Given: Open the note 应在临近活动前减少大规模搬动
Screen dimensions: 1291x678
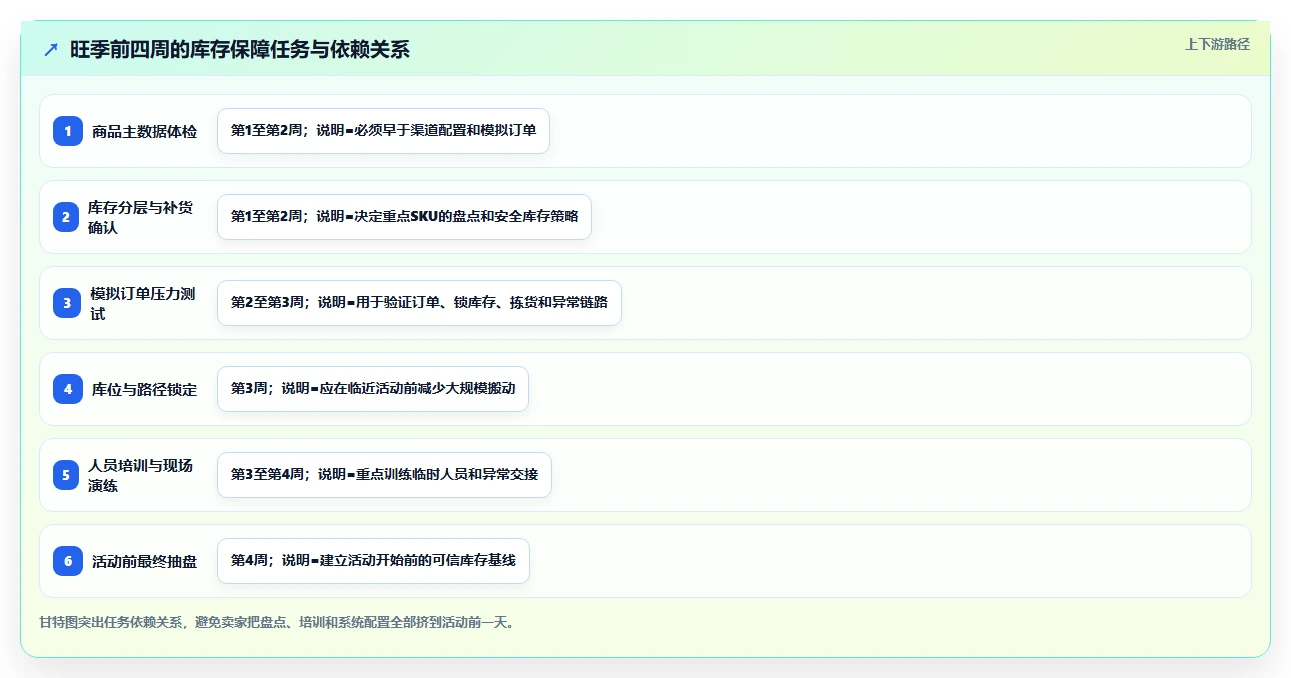Looking at the screenshot, I should [x=372, y=389].
